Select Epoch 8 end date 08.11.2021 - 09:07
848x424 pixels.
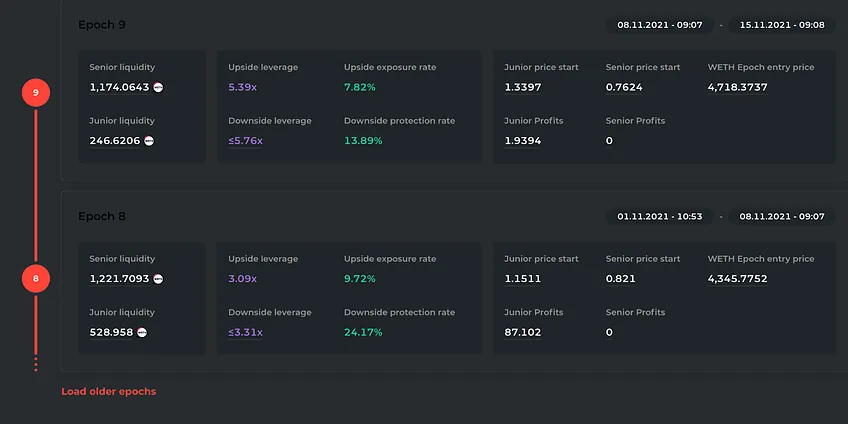pos(782,216)
